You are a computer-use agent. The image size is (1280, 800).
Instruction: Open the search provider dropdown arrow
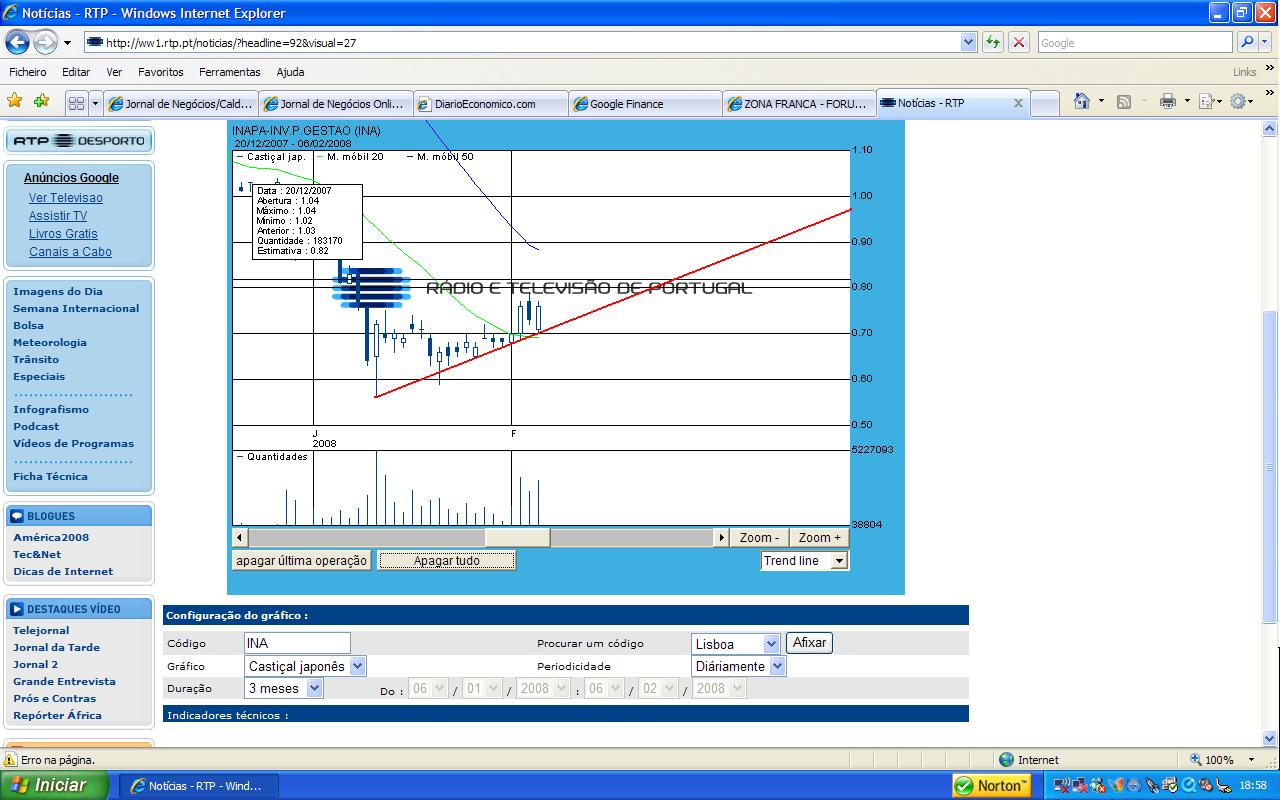tap(1265, 42)
